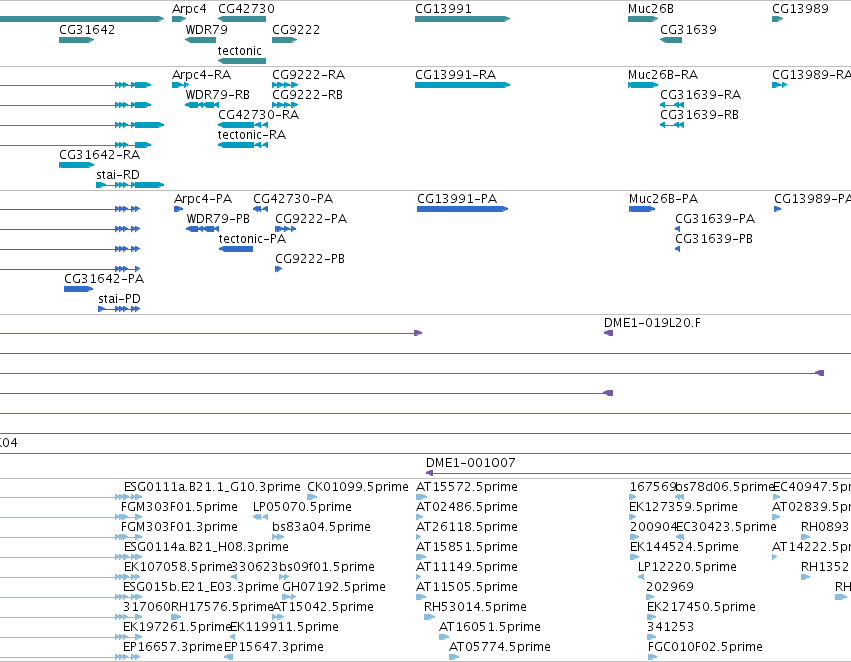Select the CG13991 gene bar
Viewport: 851px width, 662px height.
point(462,19)
